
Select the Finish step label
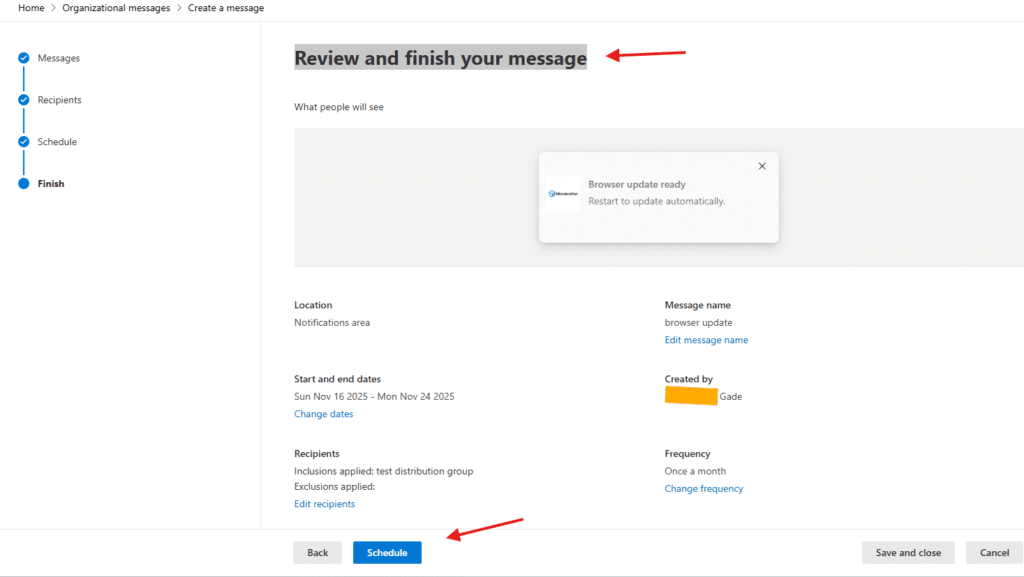coord(51,184)
